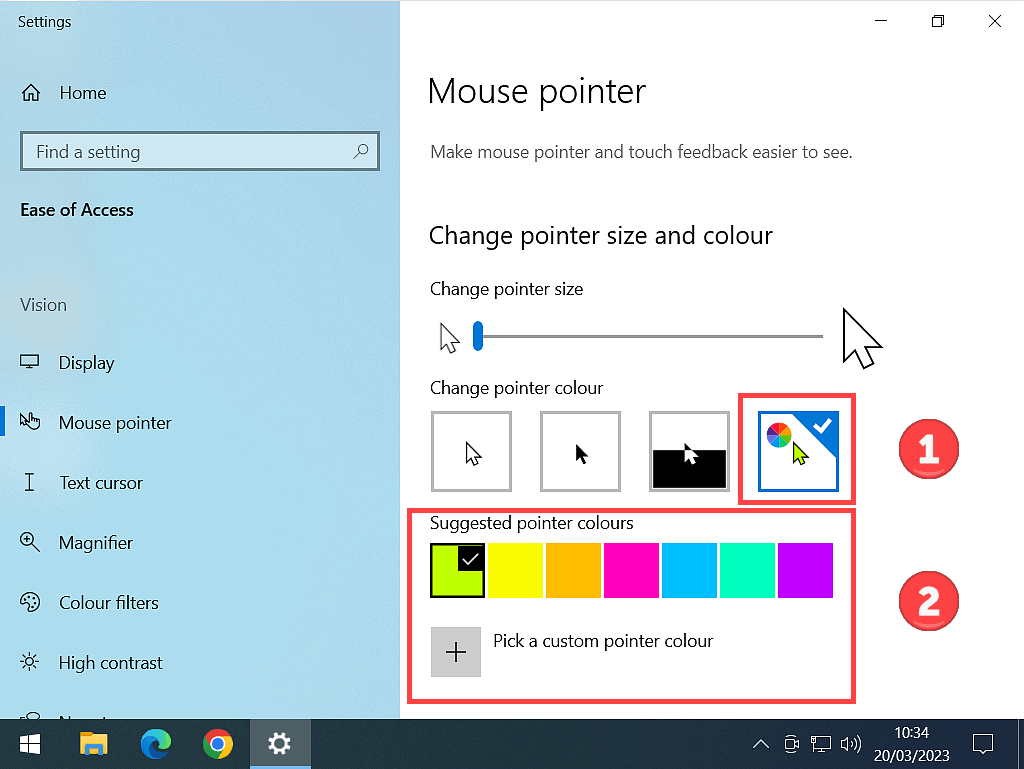Screen dimensions: 1024x769
Task: Choose the inverted pointer colour option
Action: [689, 452]
